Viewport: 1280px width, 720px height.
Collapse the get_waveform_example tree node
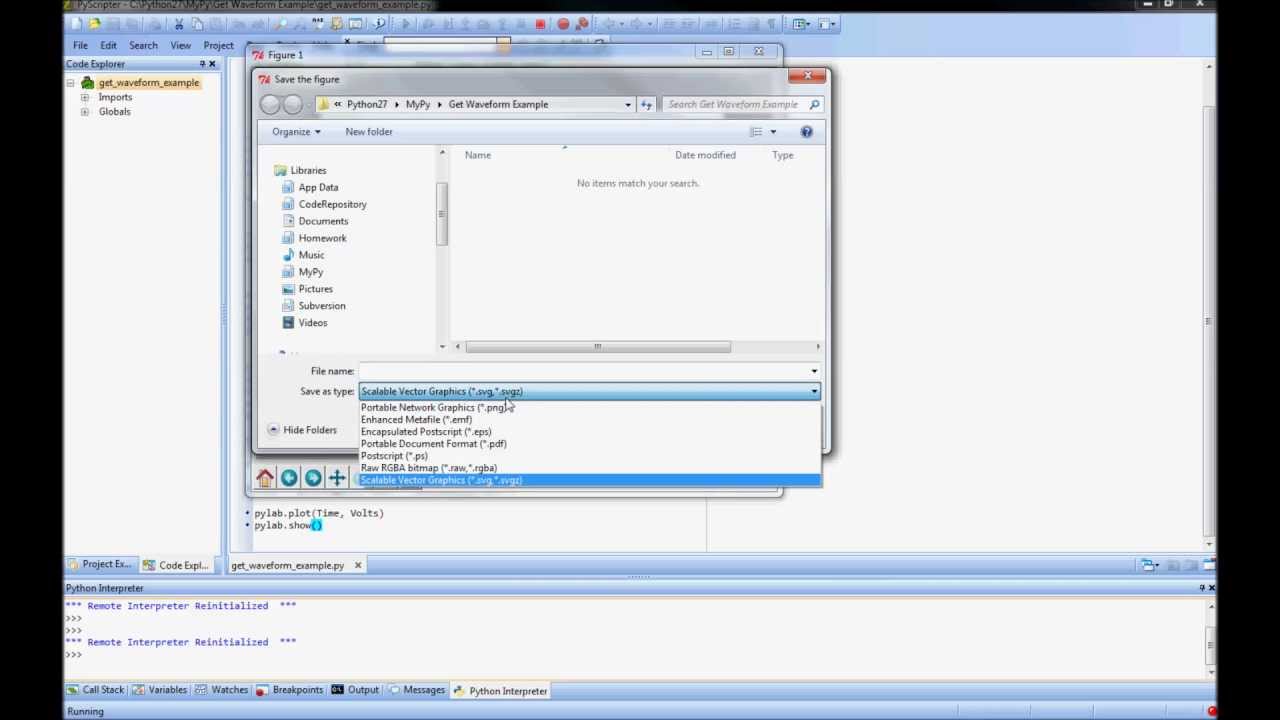click(71, 83)
